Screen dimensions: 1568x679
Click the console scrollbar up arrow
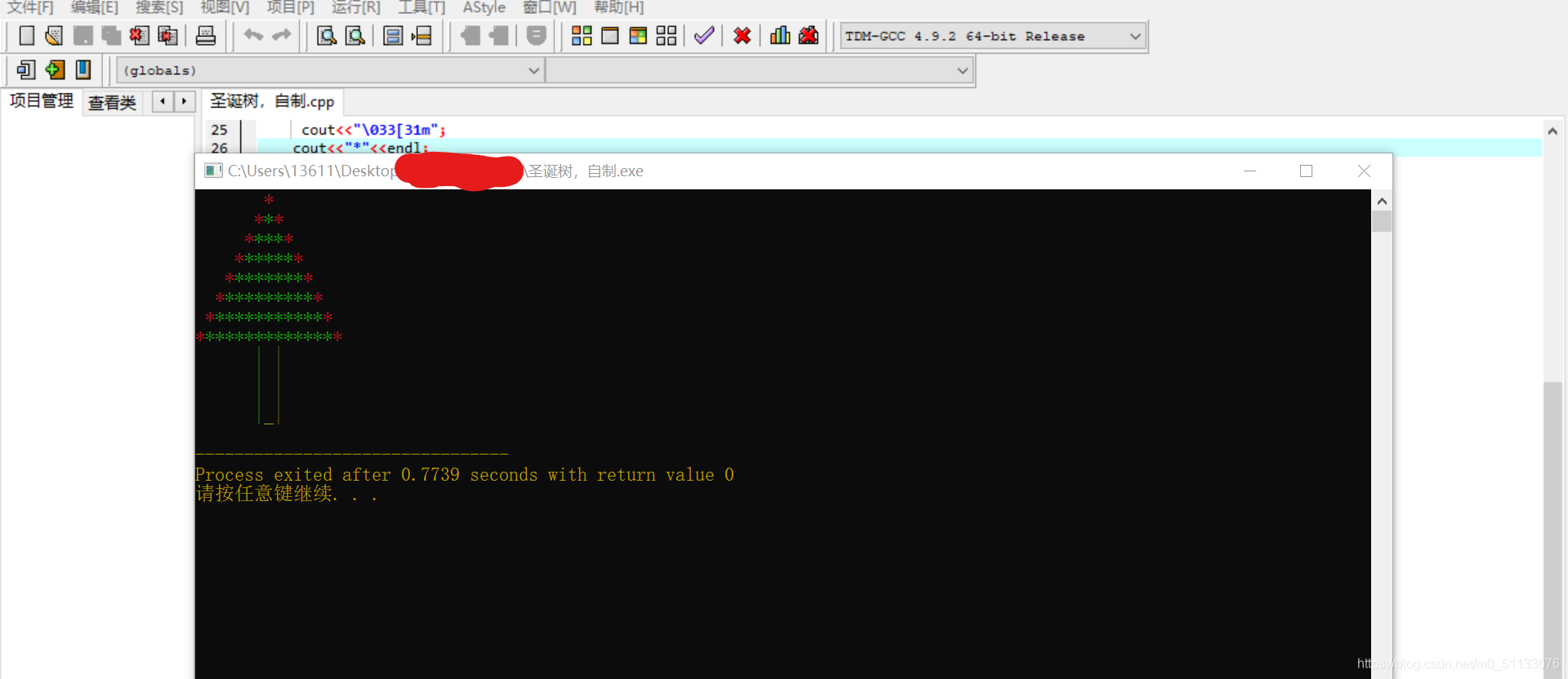tap(1382, 201)
